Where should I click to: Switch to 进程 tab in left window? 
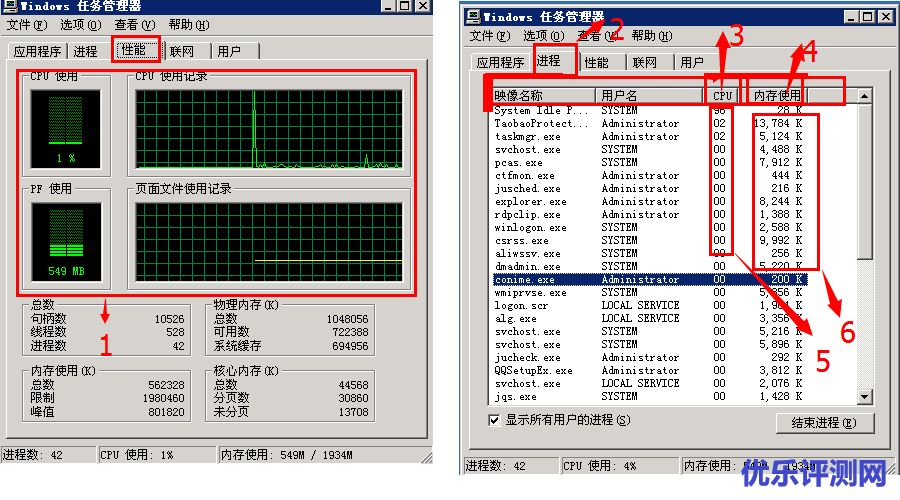pyautogui.click(x=86, y=52)
